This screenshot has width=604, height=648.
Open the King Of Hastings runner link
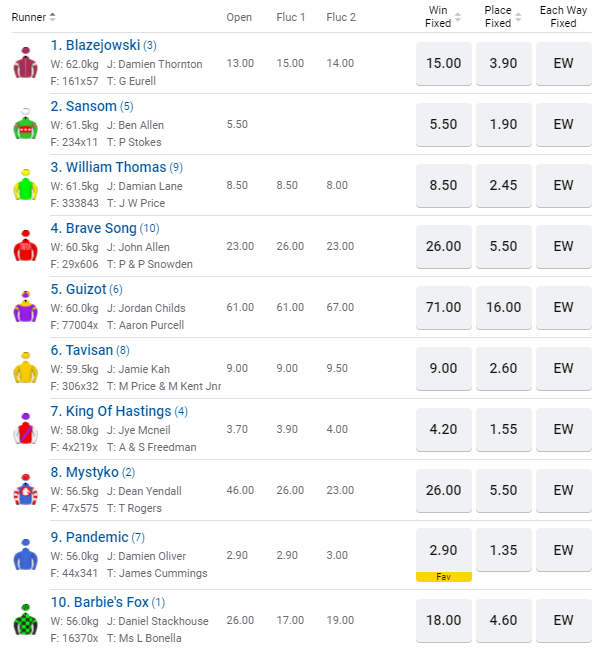coord(118,411)
